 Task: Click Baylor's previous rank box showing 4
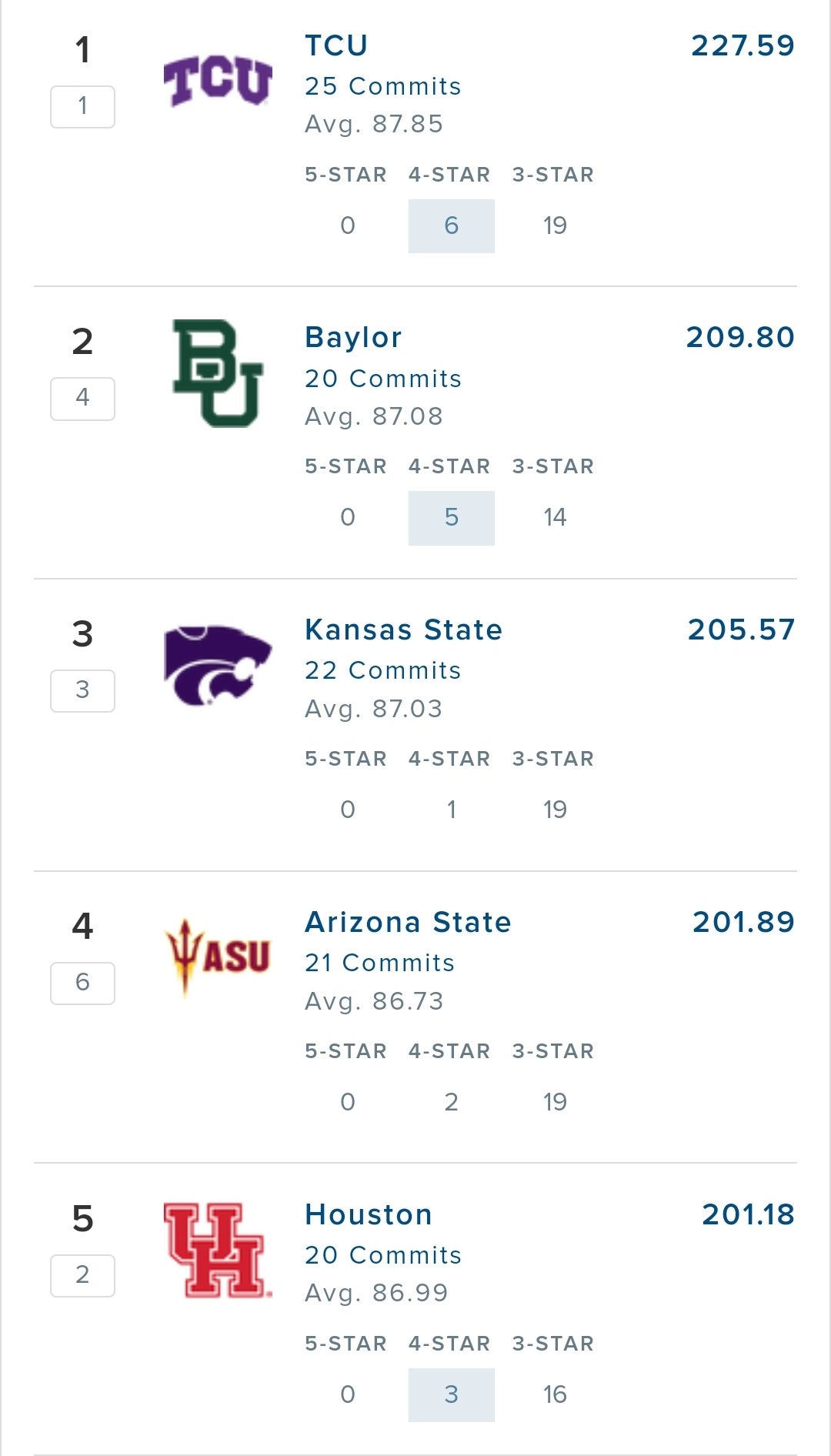82,399
